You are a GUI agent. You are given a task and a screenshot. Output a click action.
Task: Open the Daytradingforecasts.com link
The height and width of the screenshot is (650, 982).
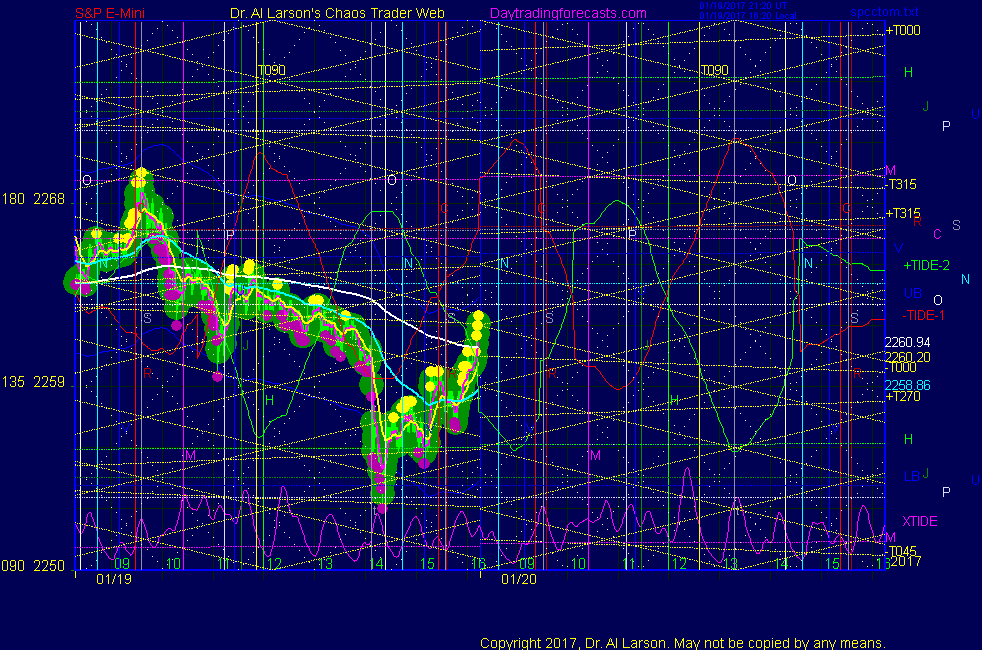tap(567, 13)
